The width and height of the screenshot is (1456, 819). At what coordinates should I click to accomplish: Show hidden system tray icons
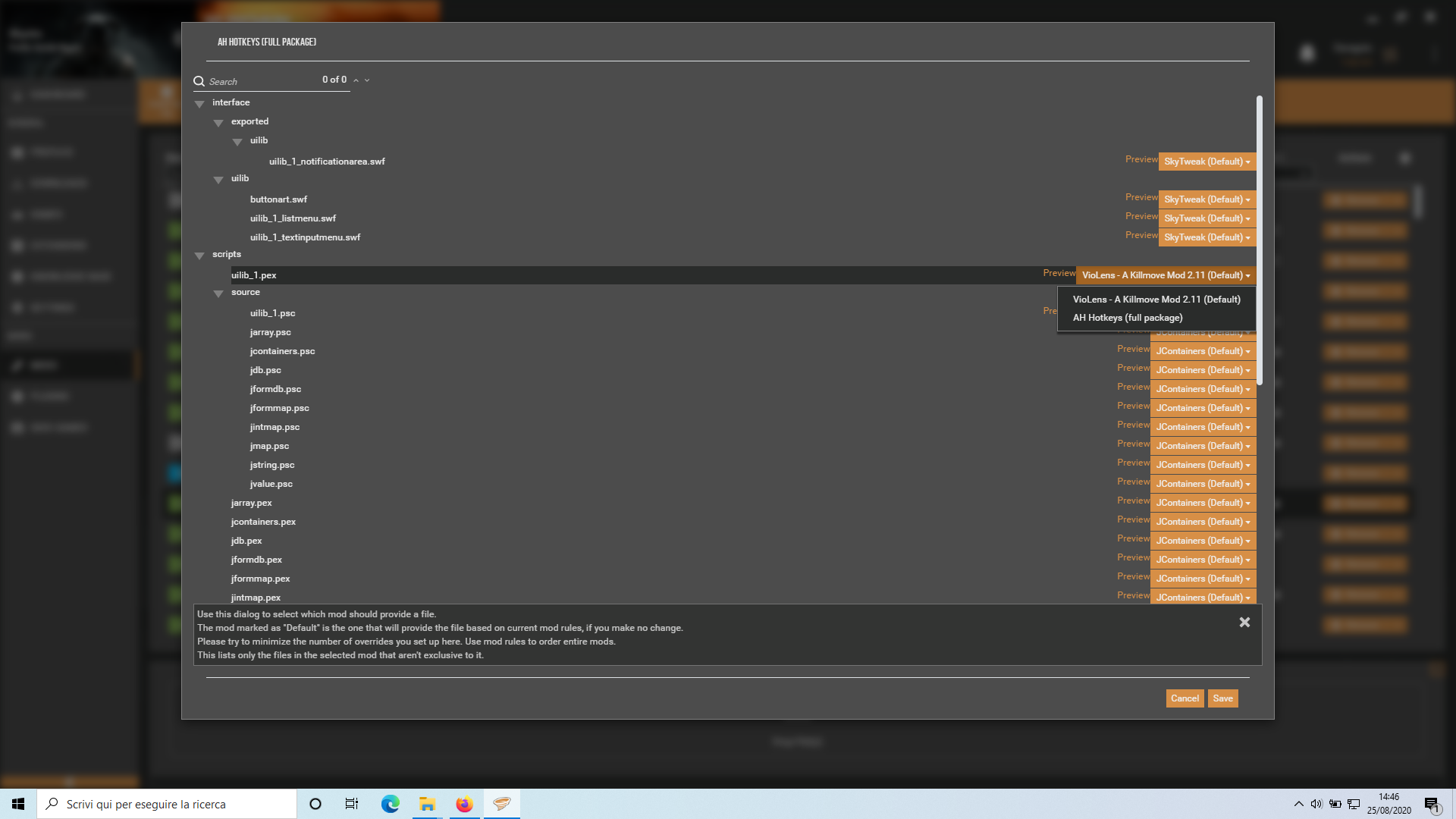1298,804
